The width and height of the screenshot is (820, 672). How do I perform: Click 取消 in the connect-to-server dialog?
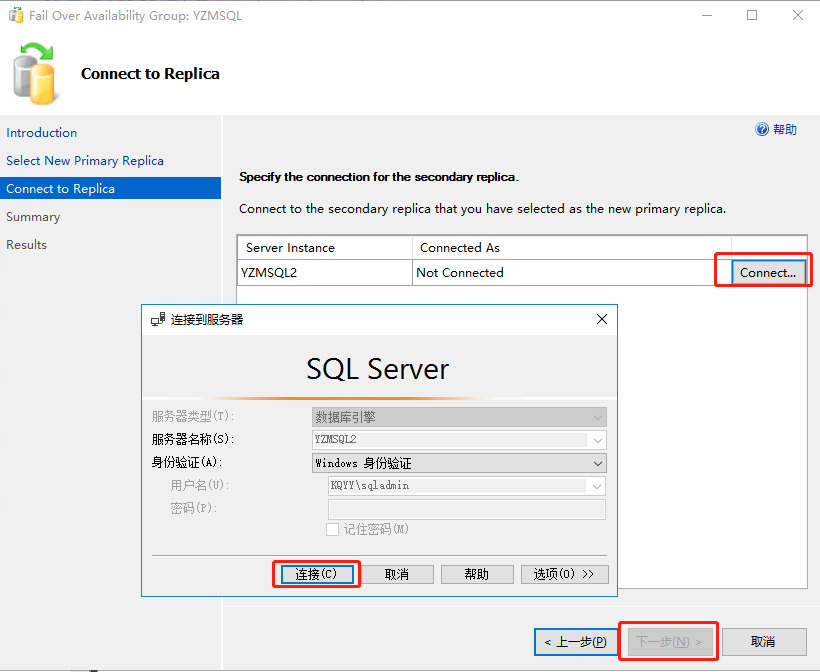point(397,574)
